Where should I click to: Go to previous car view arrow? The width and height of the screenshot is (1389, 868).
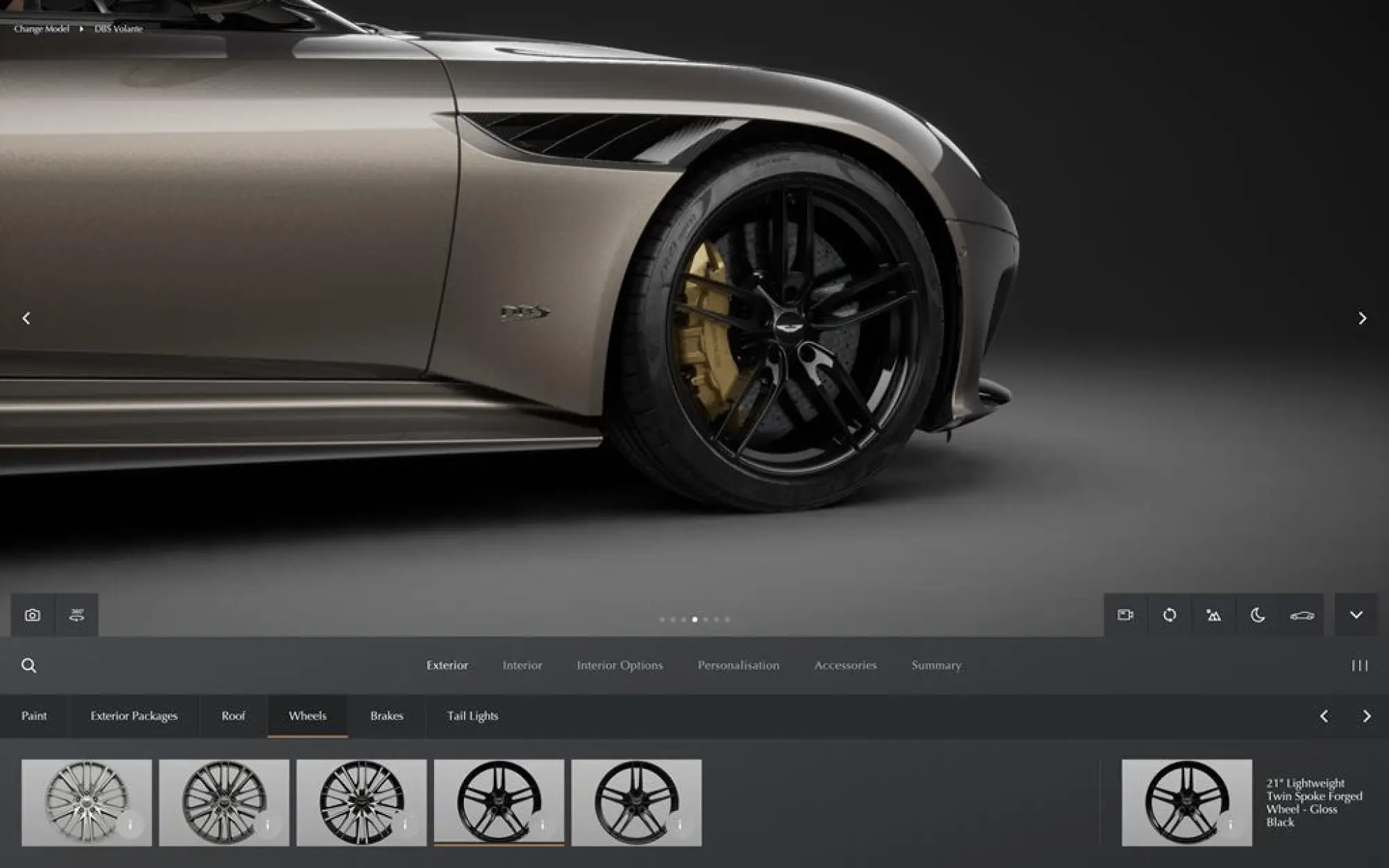26,318
